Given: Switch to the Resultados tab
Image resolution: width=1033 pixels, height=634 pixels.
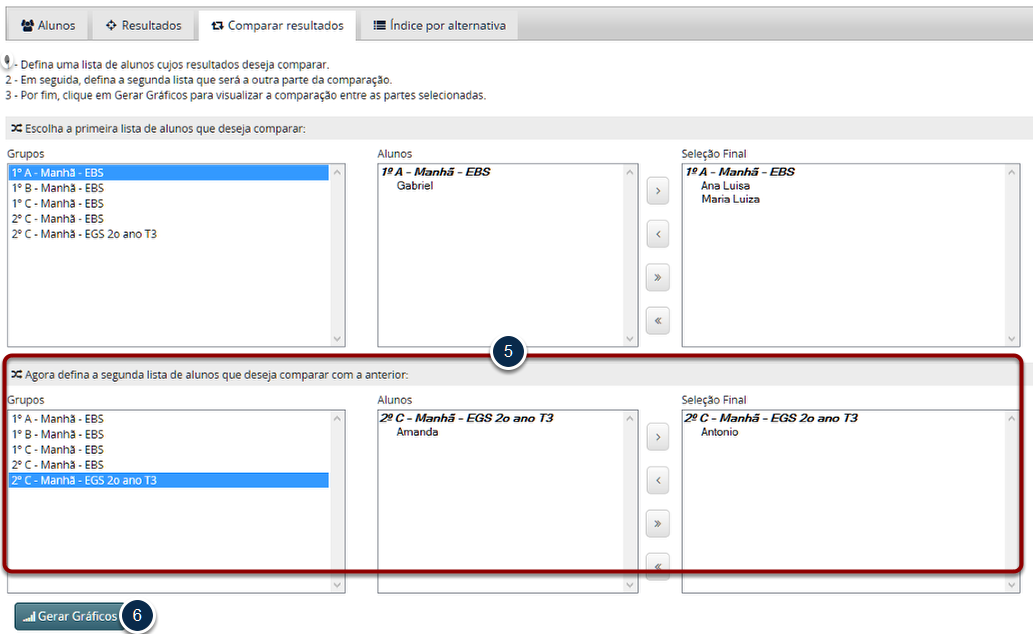Looking at the screenshot, I should tap(144, 25).
